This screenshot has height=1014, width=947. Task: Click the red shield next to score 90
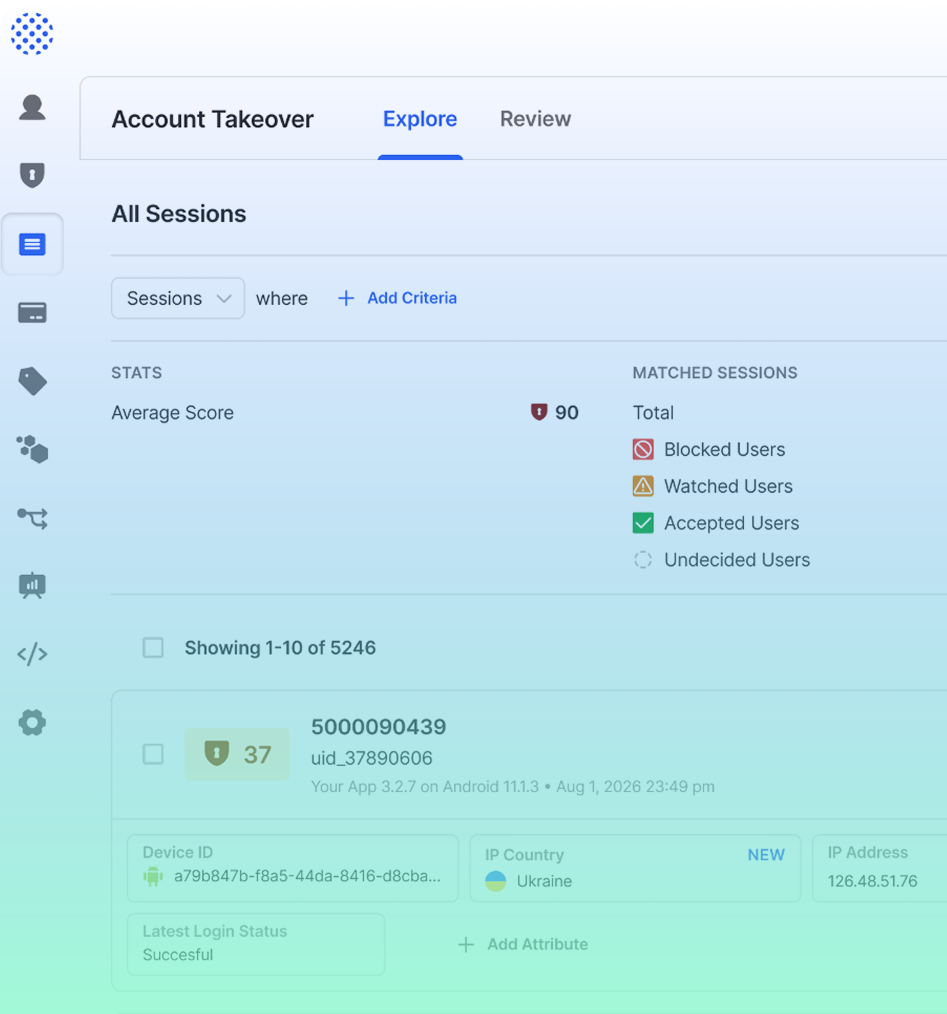click(539, 412)
